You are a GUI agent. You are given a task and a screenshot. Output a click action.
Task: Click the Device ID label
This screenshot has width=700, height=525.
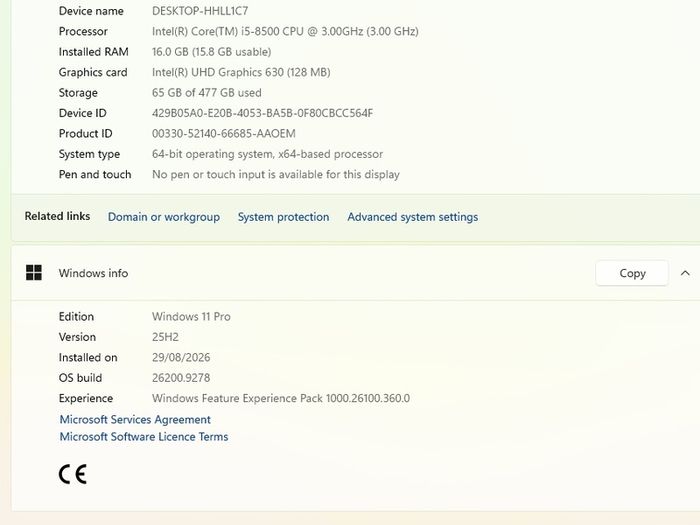click(83, 113)
